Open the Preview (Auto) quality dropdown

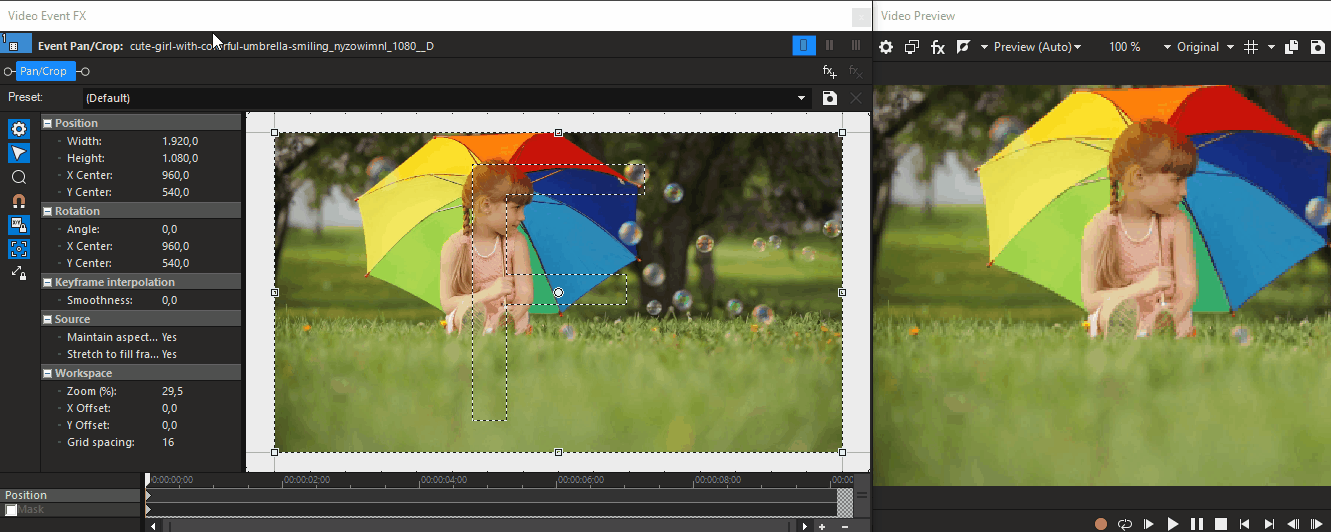click(1033, 47)
